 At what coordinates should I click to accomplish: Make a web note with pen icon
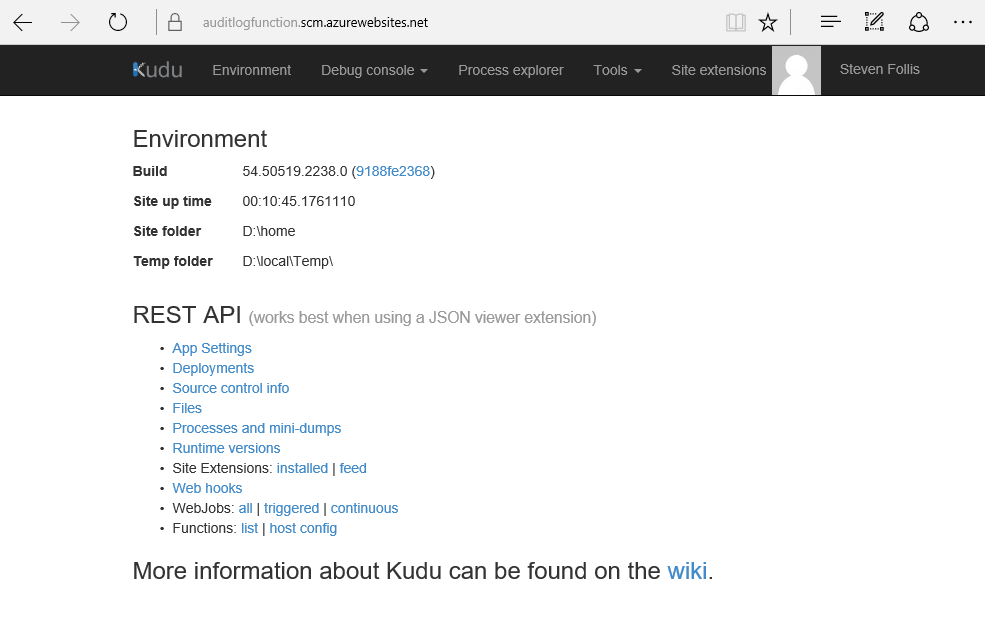874,22
